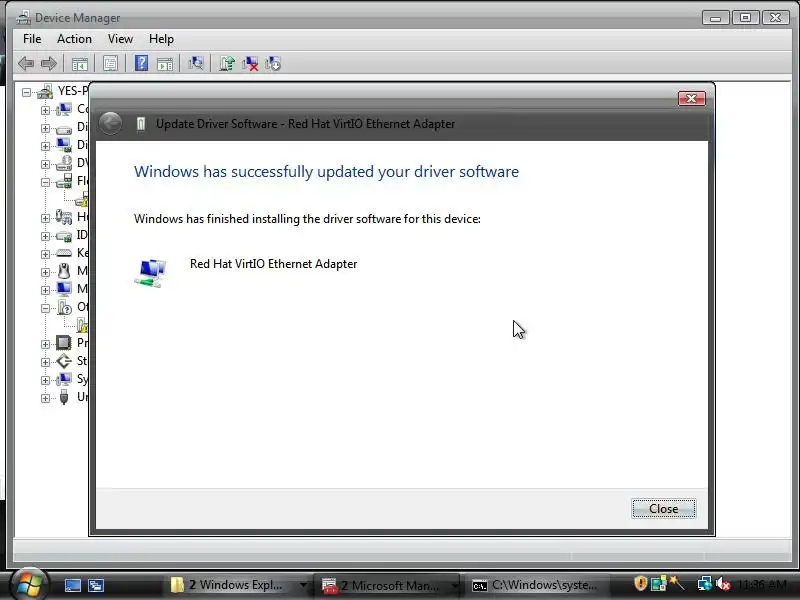Select the Disk drives category icon
The width and height of the screenshot is (800, 600).
tap(64, 128)
